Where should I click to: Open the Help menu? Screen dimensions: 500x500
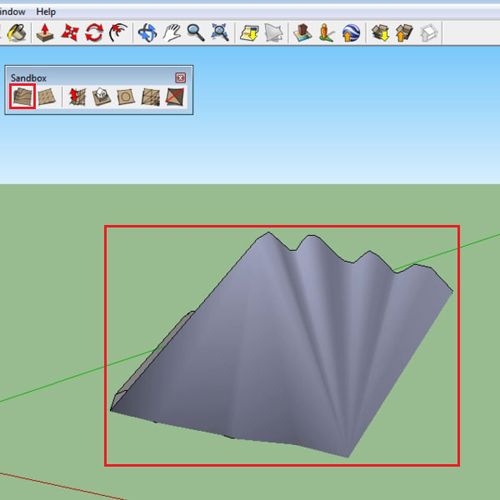pyautogui.click(x=46, y=12)
